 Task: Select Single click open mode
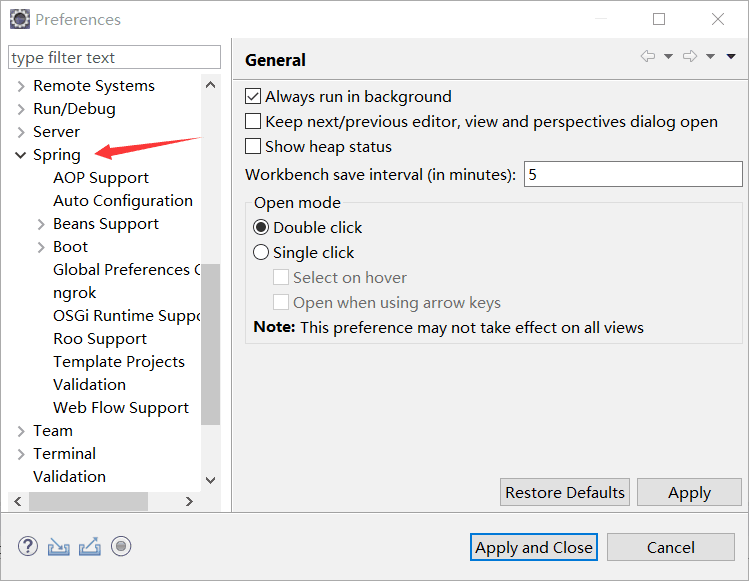coord(261,252)
